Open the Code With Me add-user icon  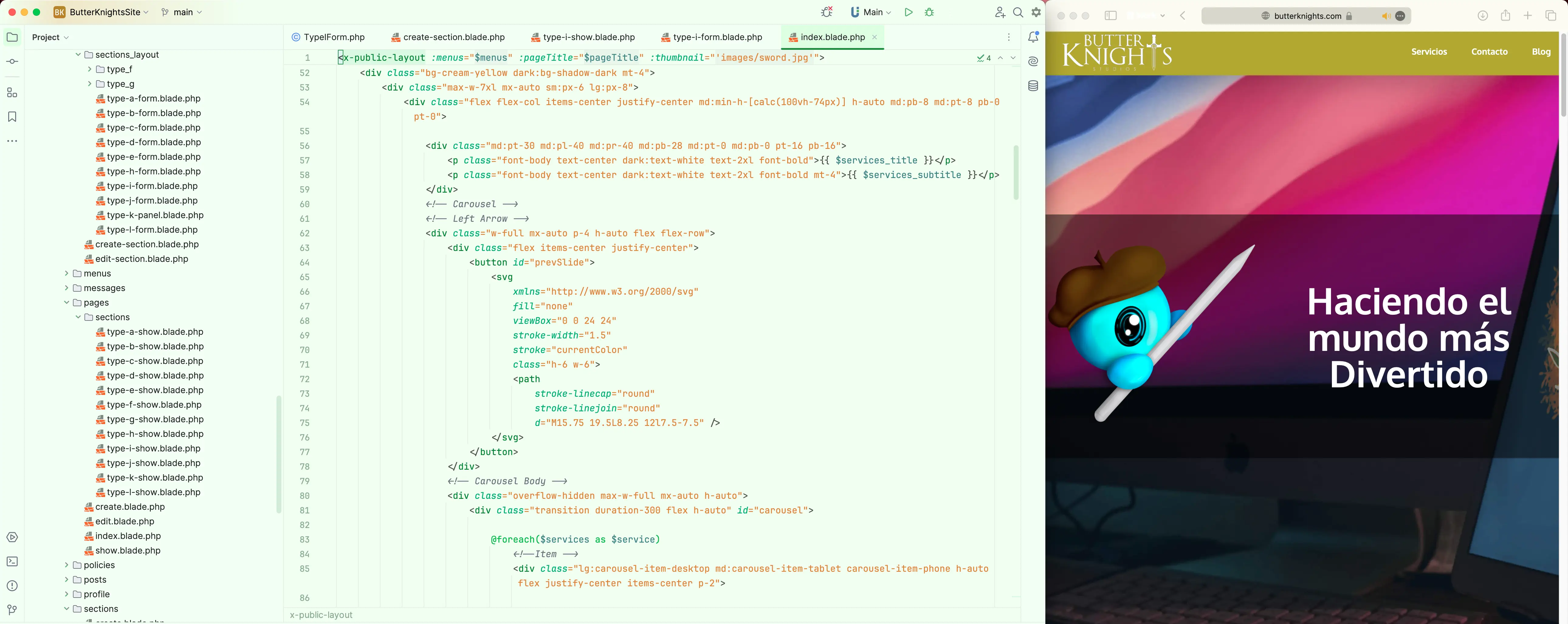tap(1000, 12)
